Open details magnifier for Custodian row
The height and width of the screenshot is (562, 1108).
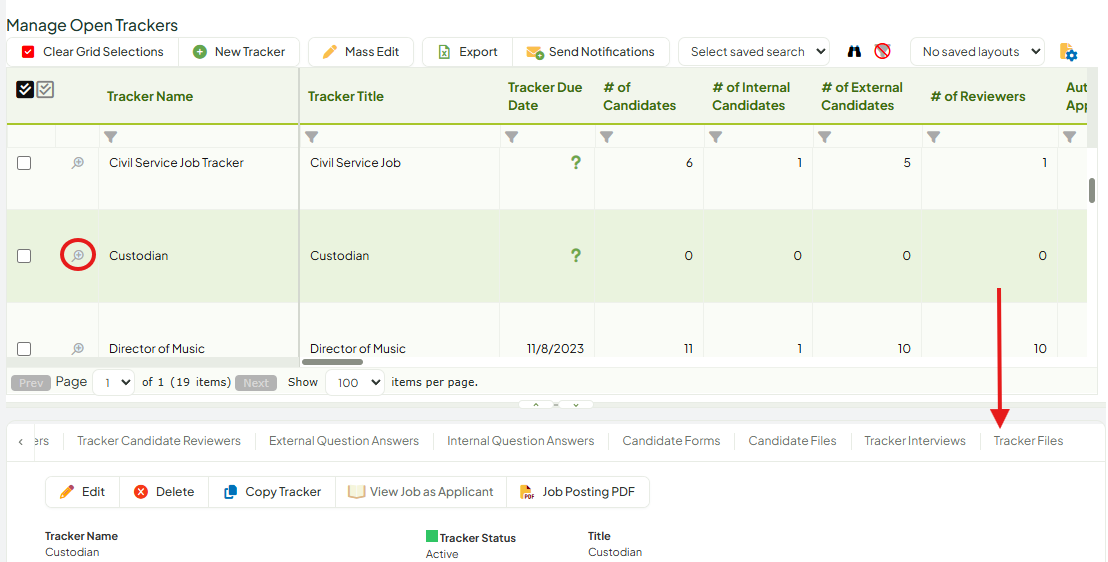78,255
